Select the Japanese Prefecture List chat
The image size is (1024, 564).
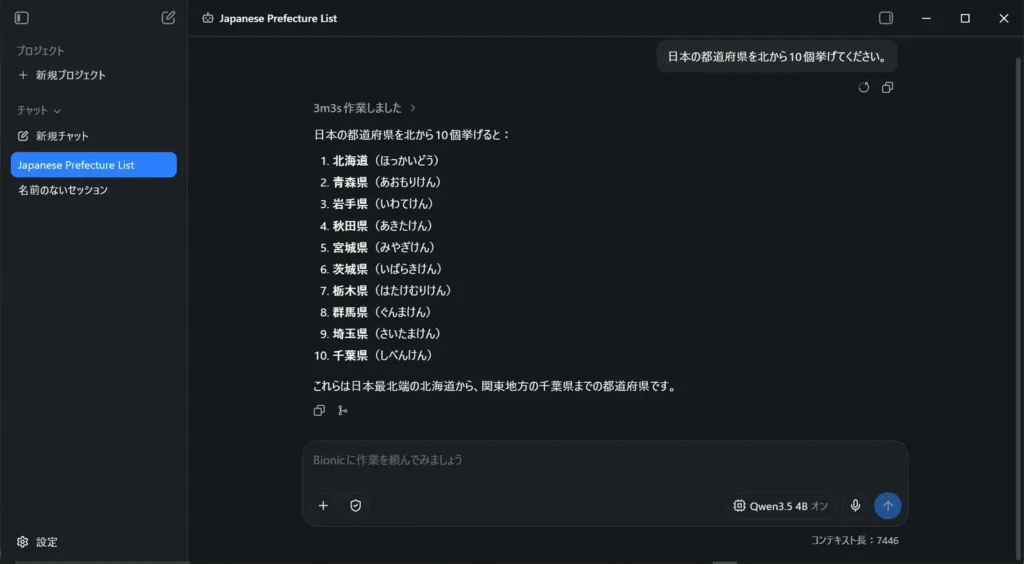tap(93, 164)
